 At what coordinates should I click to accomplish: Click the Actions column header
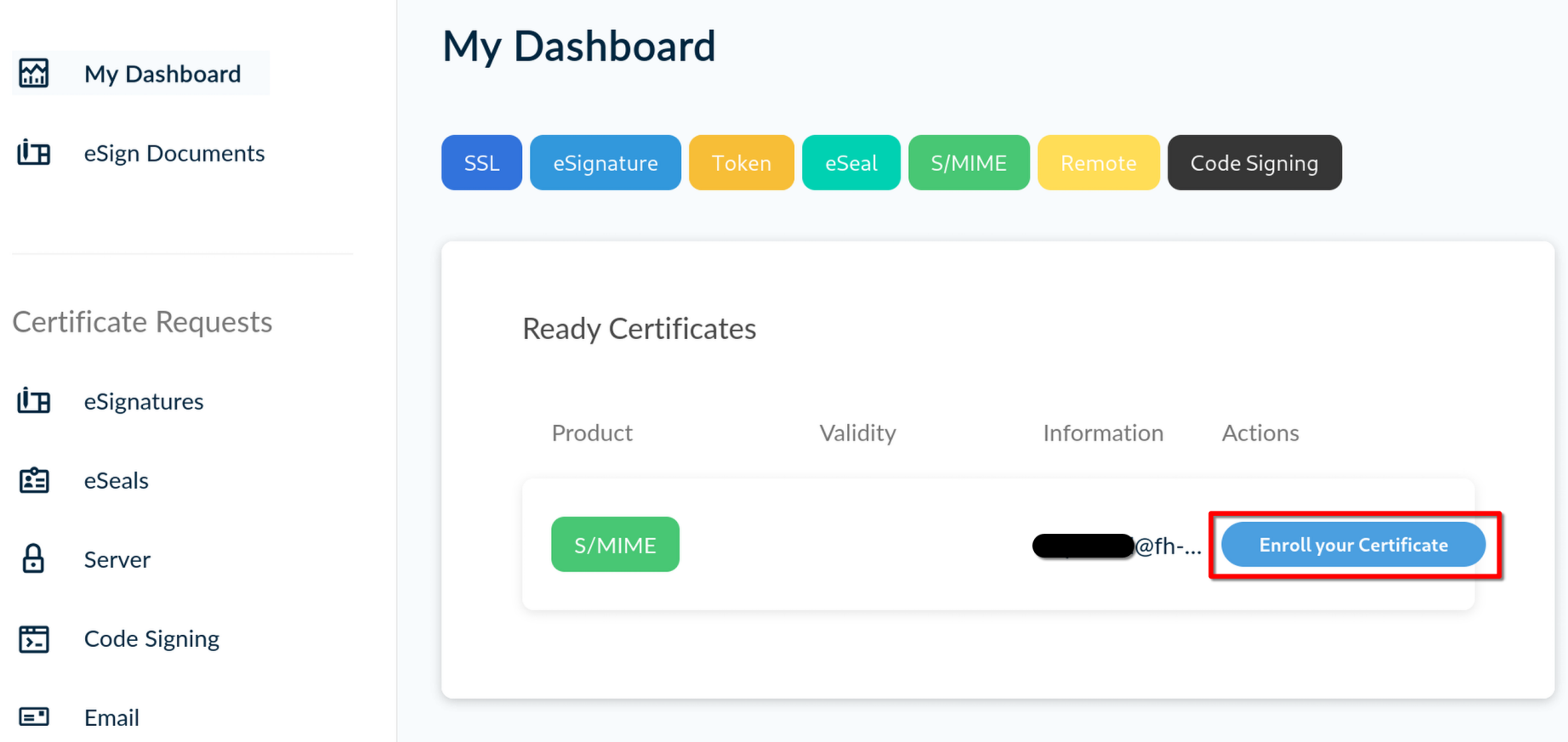1260,433
